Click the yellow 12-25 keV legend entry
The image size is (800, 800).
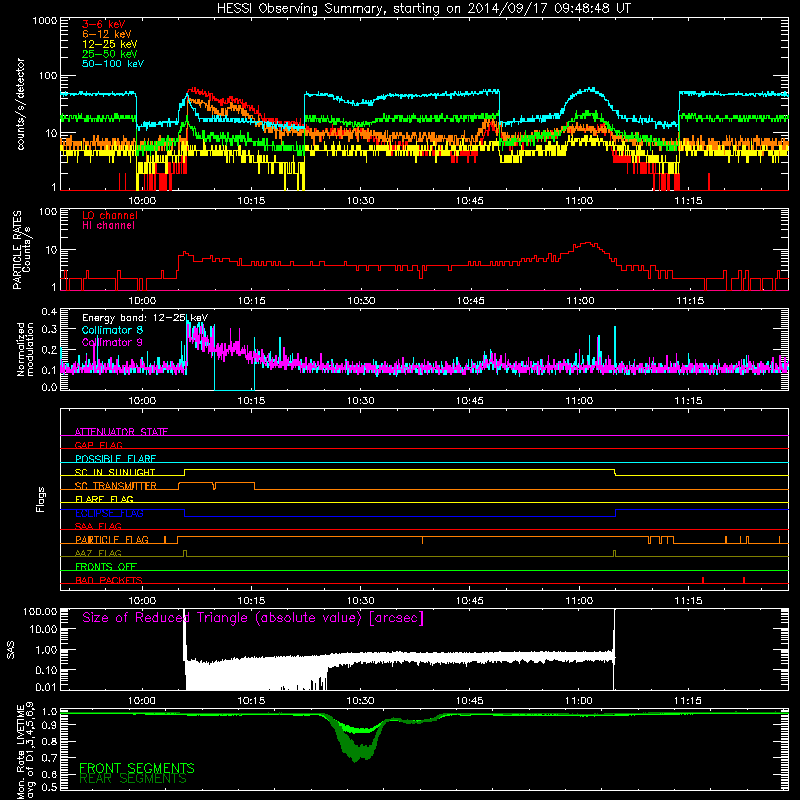coord(110,44)
